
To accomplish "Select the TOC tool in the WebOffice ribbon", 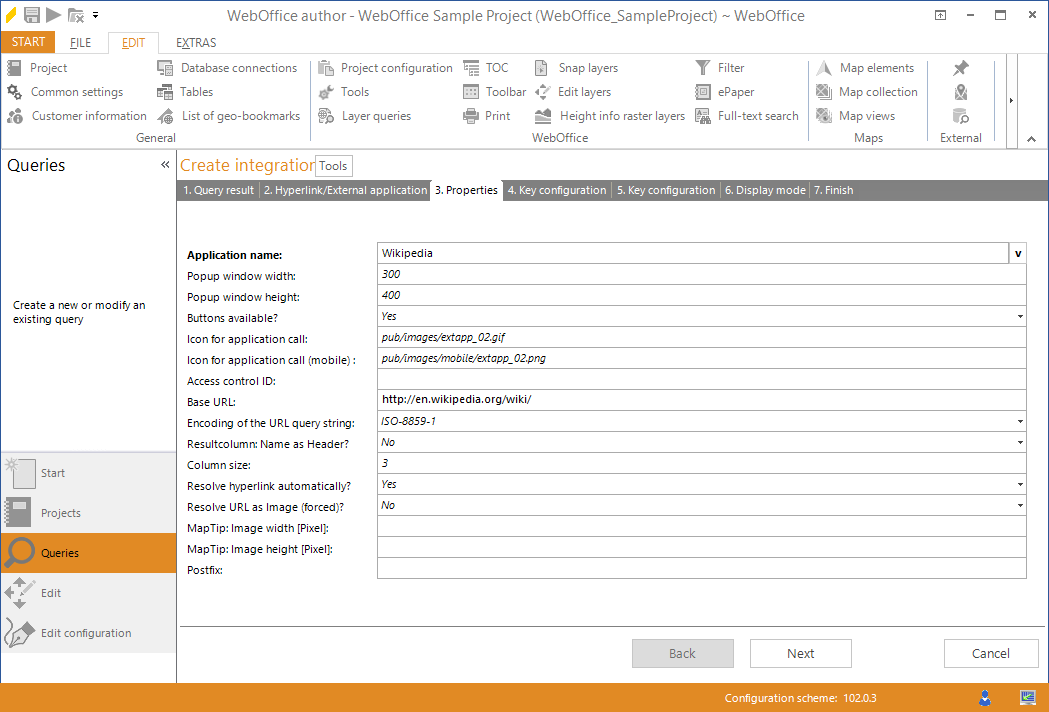I will point(494,68).
